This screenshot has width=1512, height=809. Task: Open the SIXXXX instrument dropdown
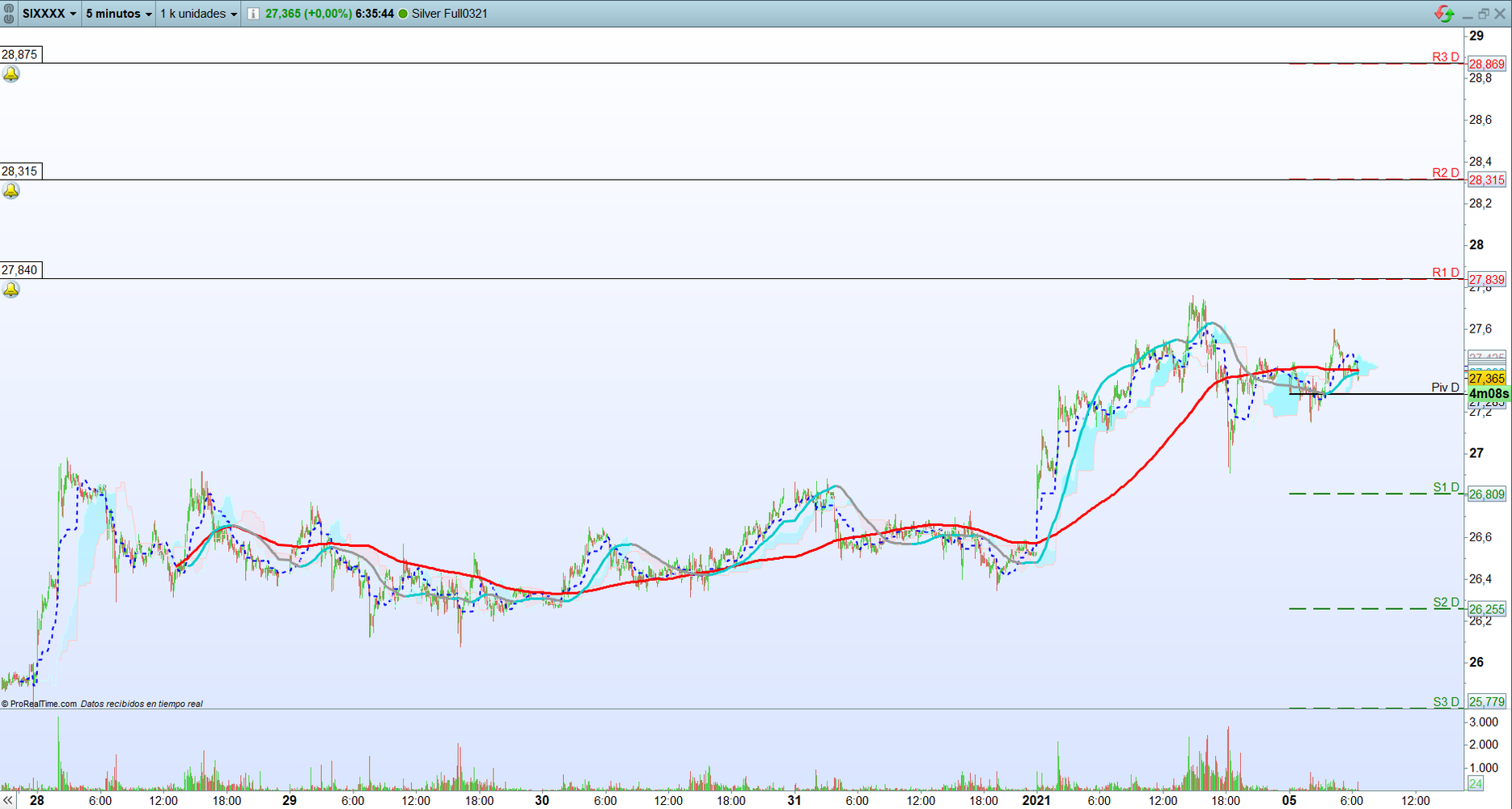(49, 14)
